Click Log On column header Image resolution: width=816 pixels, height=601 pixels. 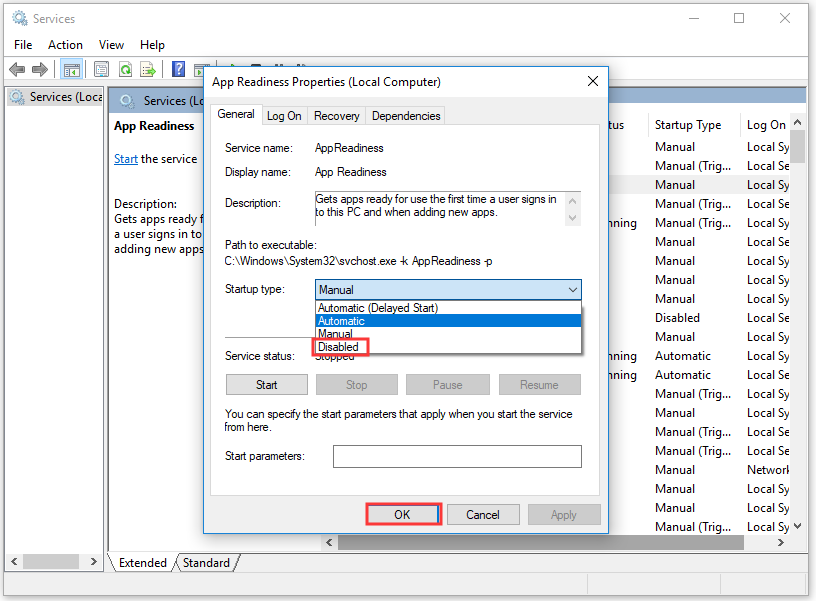click(766, 125)
